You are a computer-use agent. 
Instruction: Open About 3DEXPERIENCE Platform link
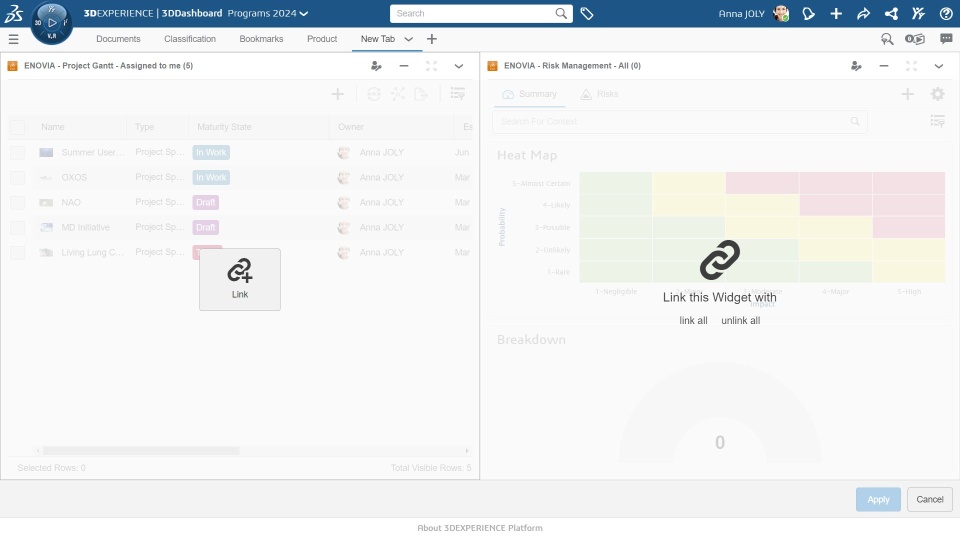coord(480,528)
